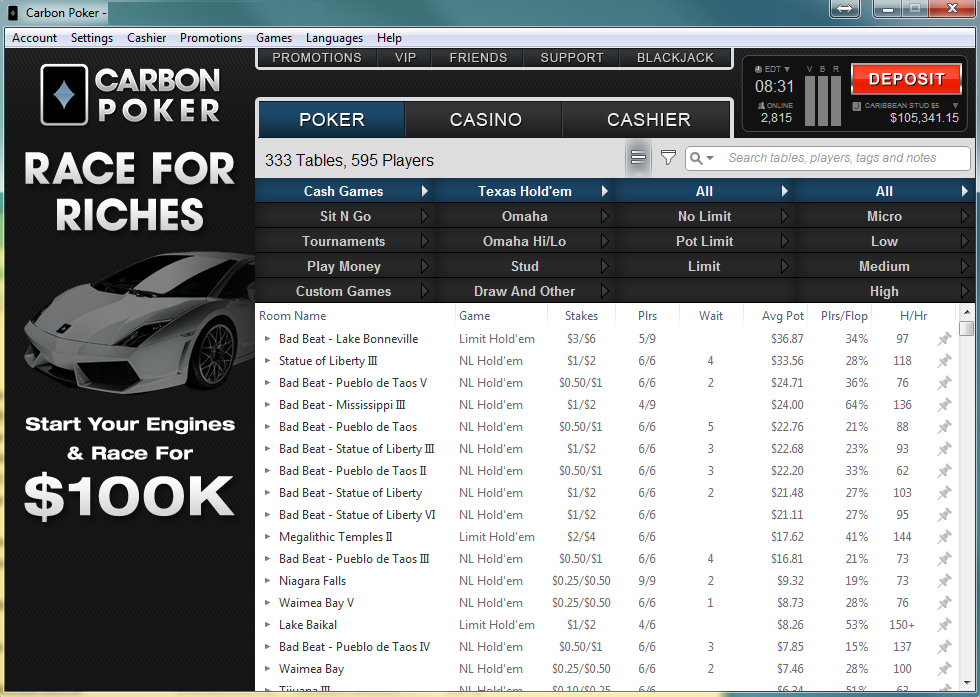Expand the Niagara Falls row
Viewport: 980px width, 697px height.
click(267, 581)
